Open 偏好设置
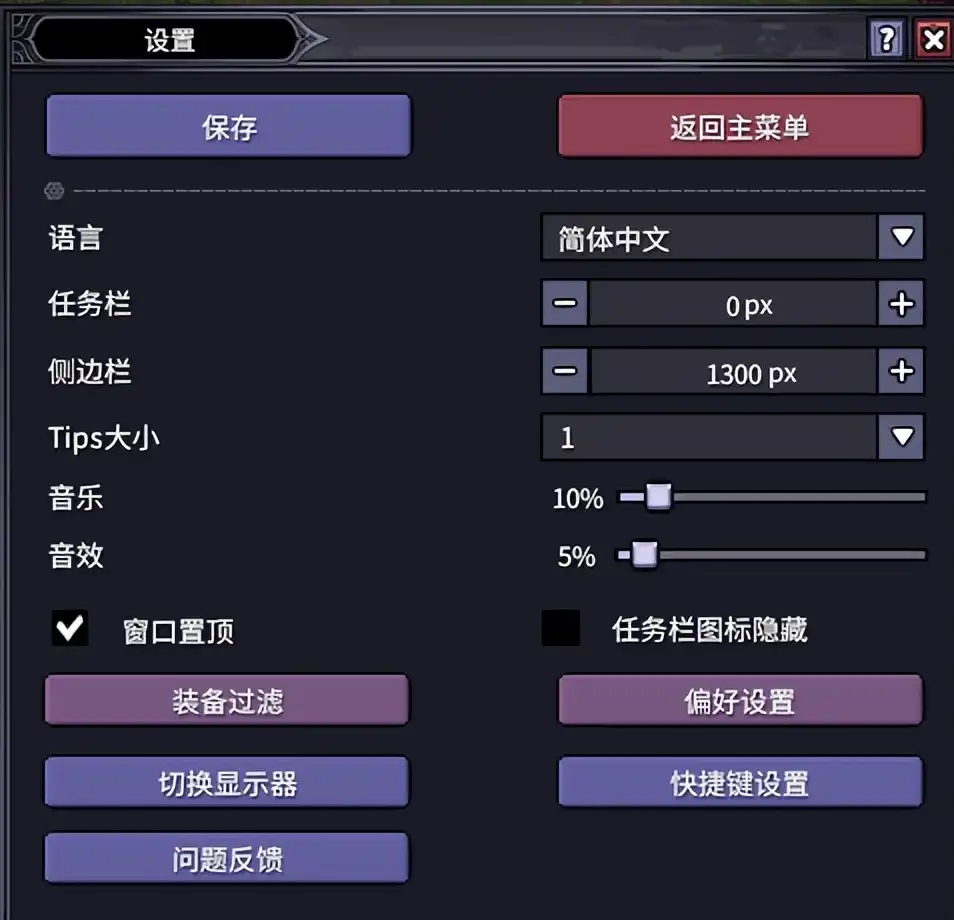 point(740,700)
